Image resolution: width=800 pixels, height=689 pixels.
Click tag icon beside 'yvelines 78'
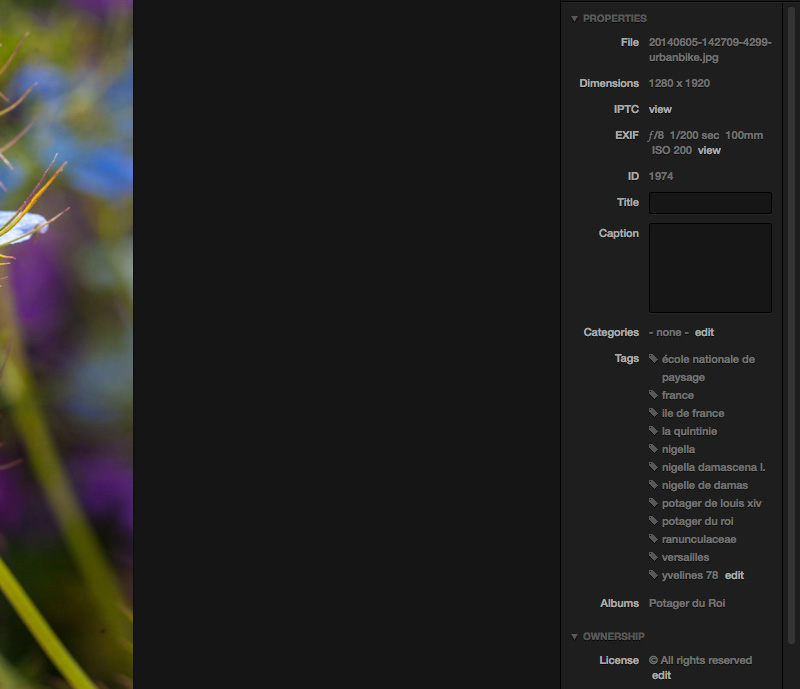point(653,575)
